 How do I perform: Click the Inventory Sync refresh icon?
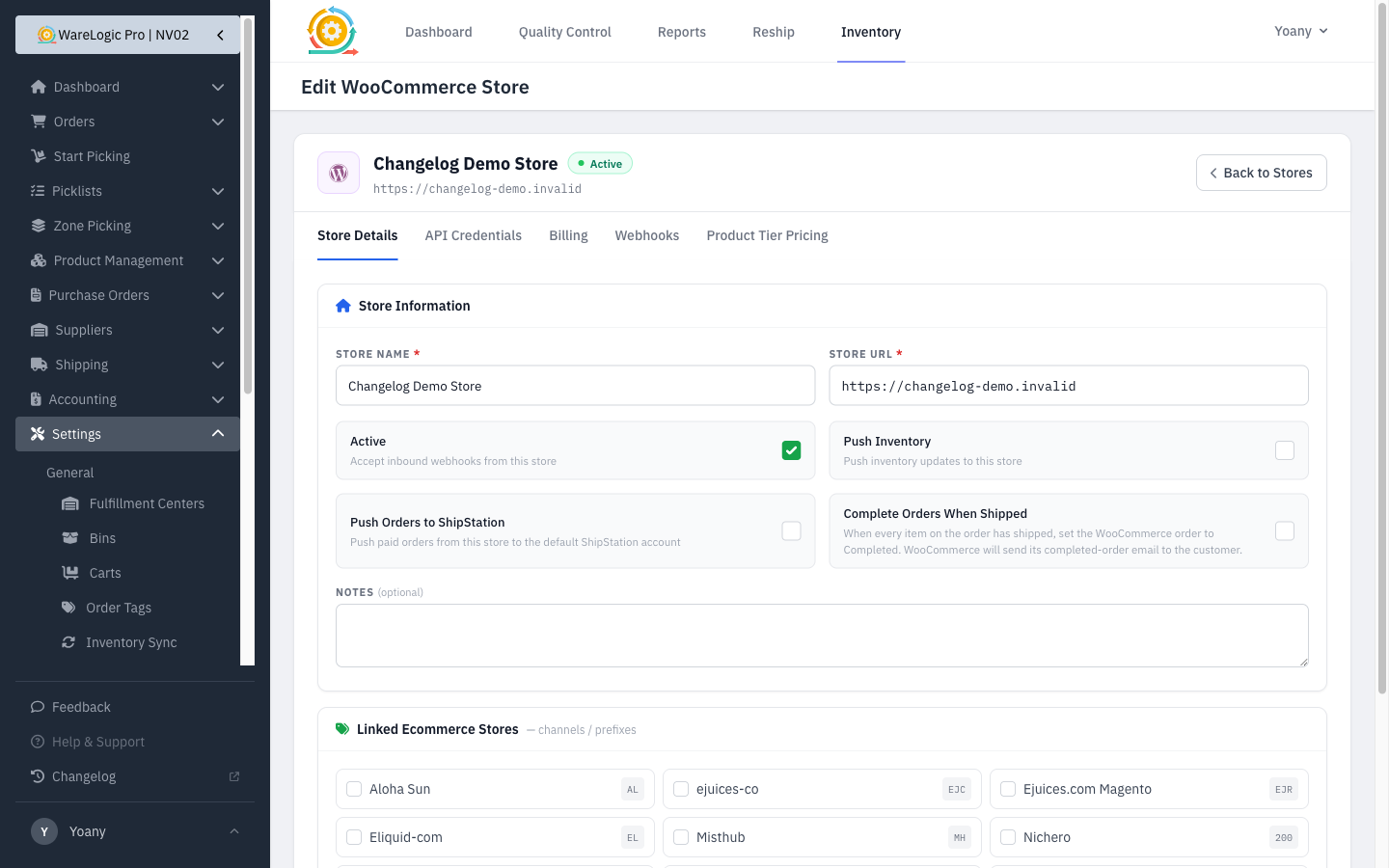coord(68,642)
